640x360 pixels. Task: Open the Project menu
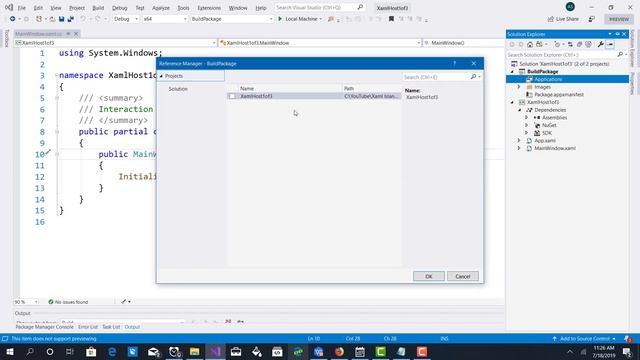[77, 8]
